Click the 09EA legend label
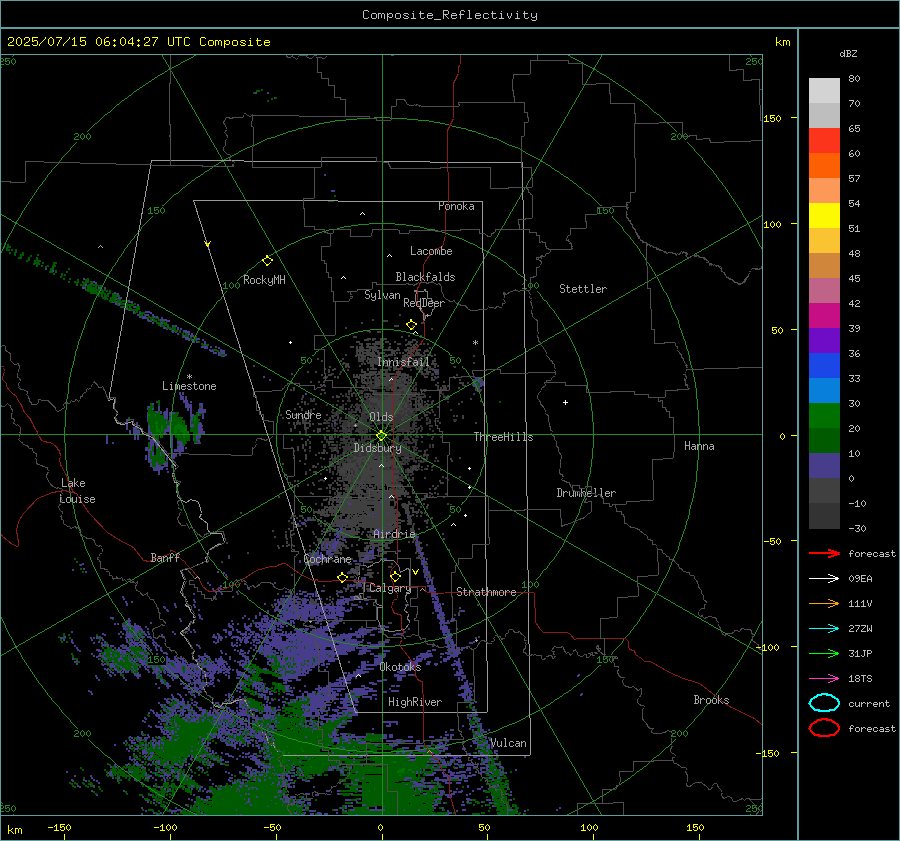This screenshot has width=900, height=841. point(860,579)
